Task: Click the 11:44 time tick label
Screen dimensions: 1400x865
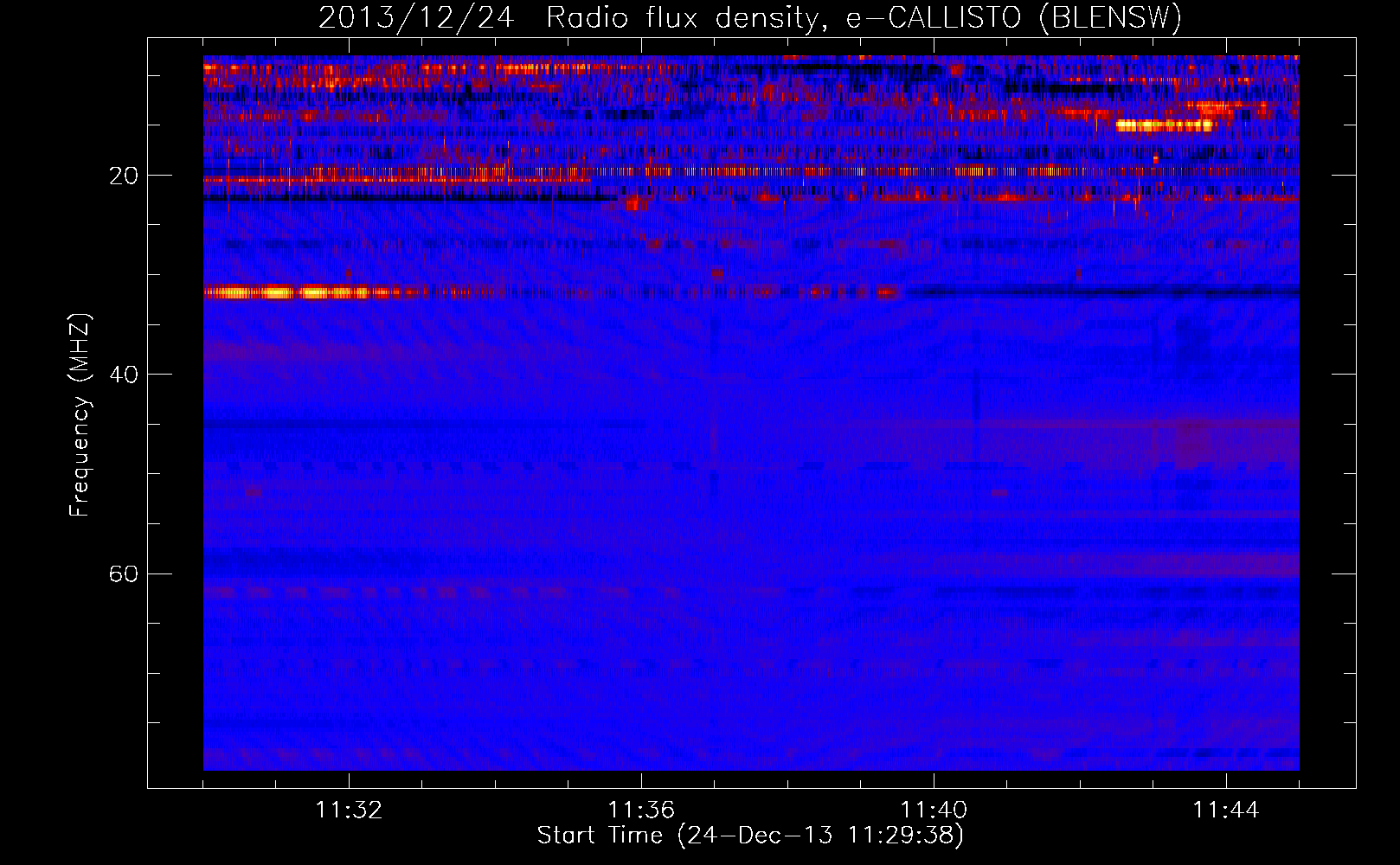Action: [x=1226, y=811]
